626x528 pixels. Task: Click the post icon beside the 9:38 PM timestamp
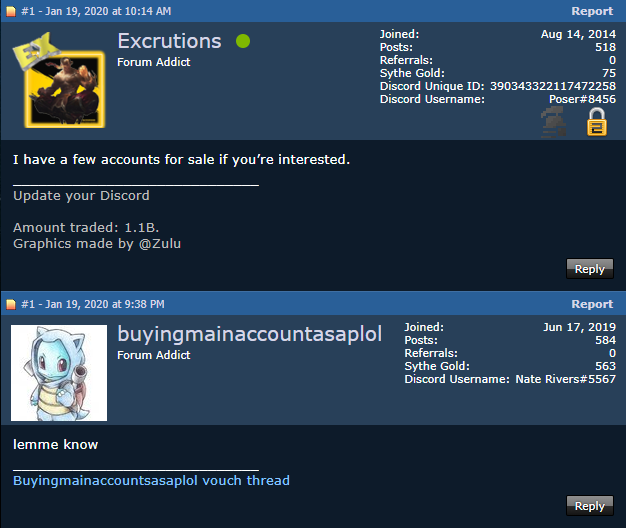[x=11, y=304]
